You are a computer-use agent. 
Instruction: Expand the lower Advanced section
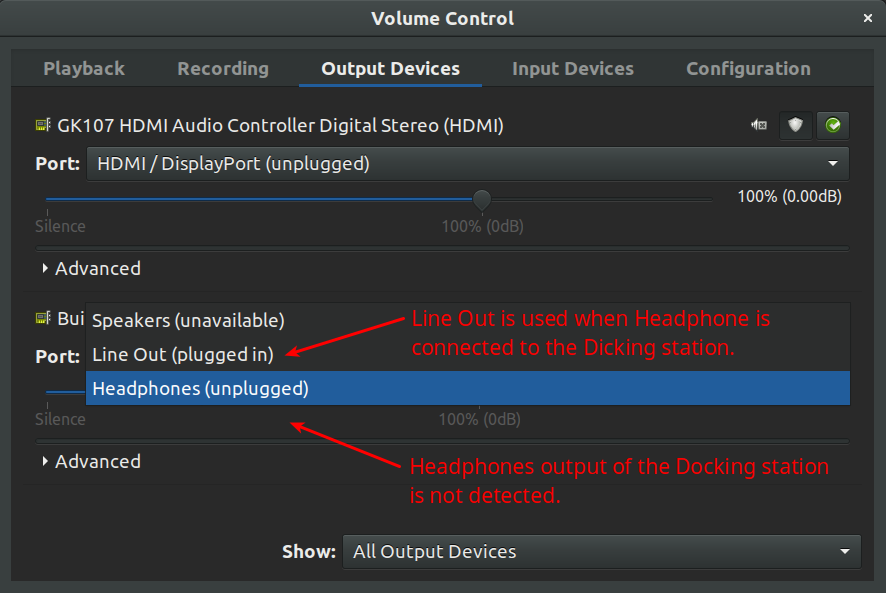click(90, 461)
